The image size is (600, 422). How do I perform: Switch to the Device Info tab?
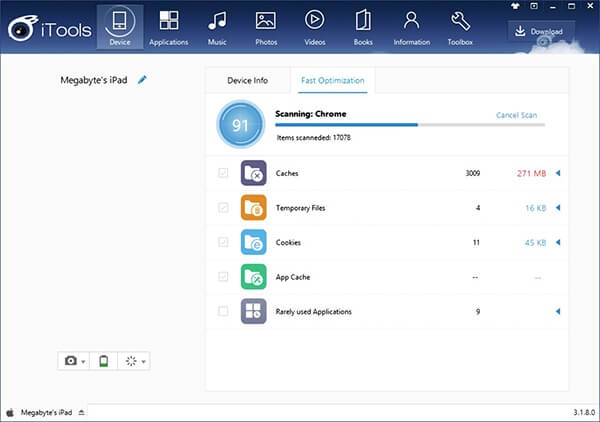tap(248, 80)
